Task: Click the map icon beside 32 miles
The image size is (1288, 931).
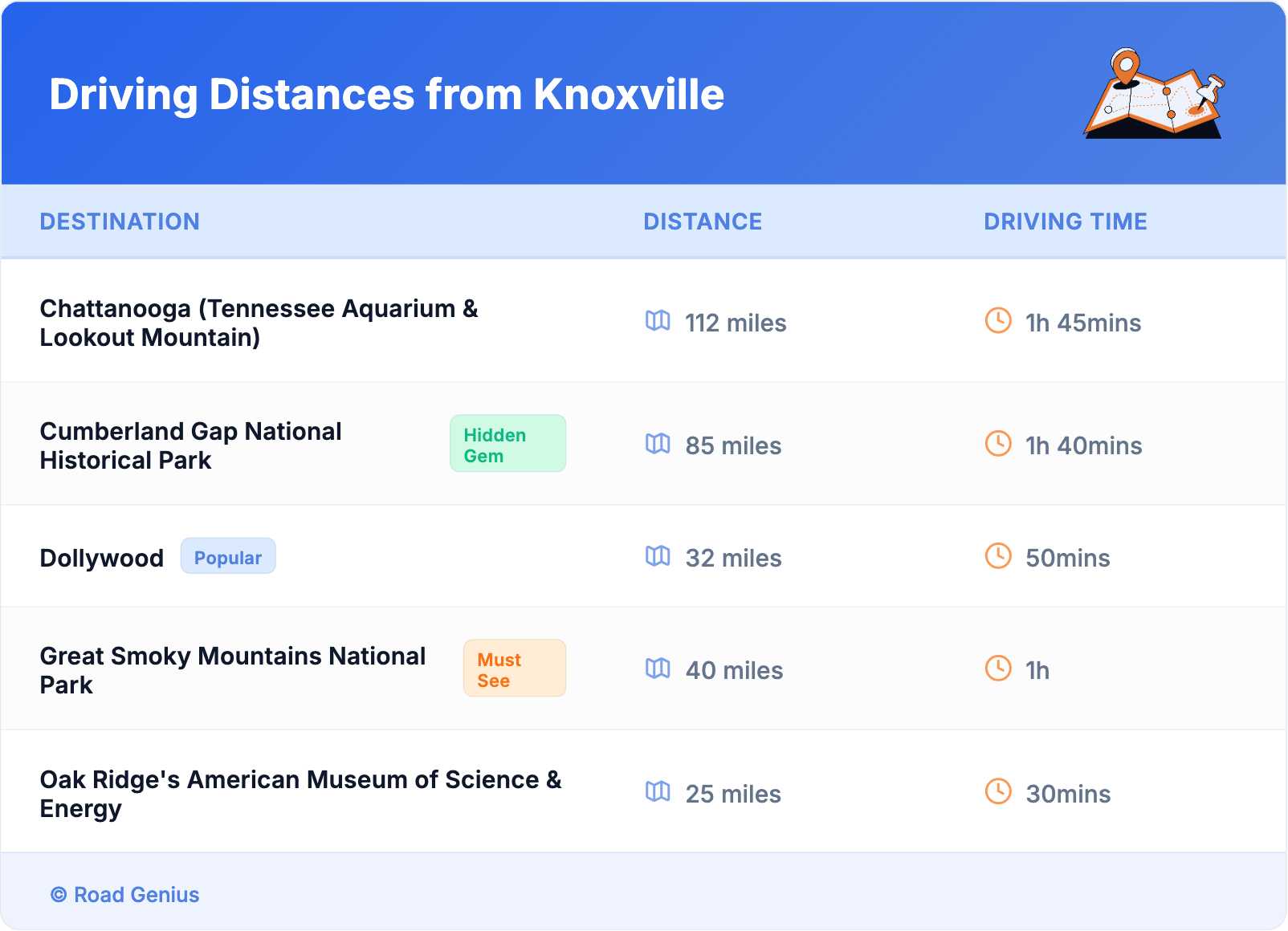Action: point(658,556)
